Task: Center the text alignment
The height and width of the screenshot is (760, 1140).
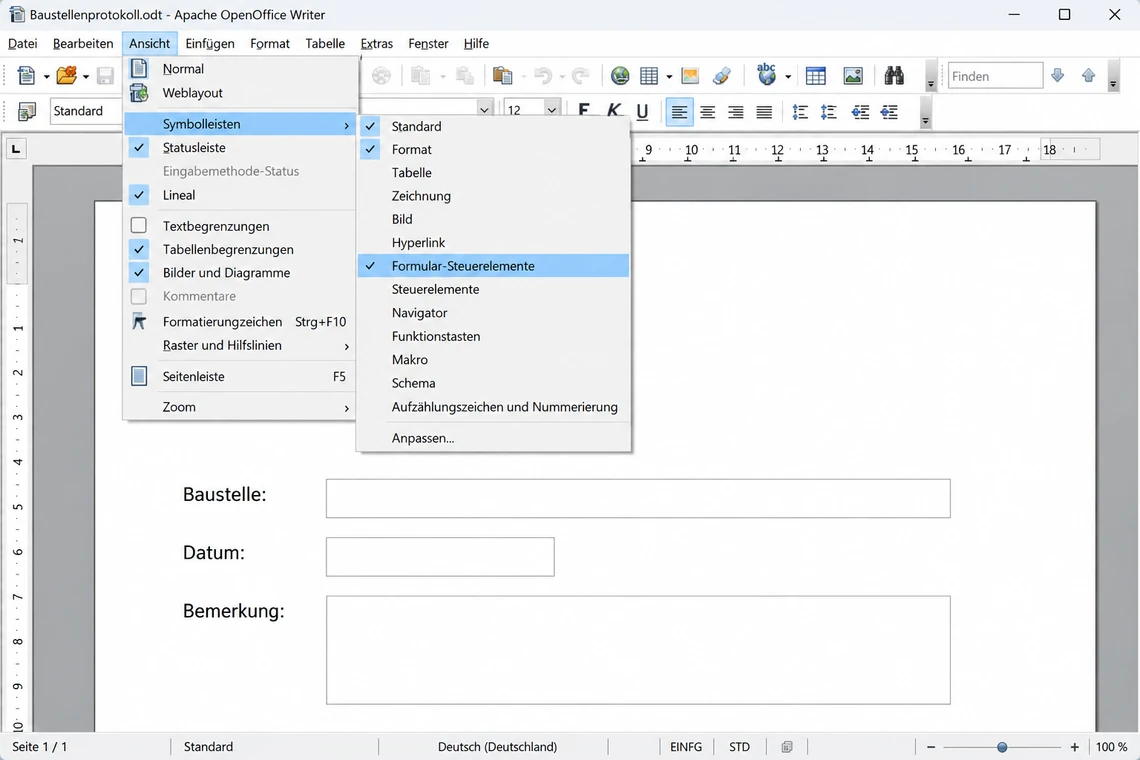Action: pyautogui.click(x=707, y=112)
